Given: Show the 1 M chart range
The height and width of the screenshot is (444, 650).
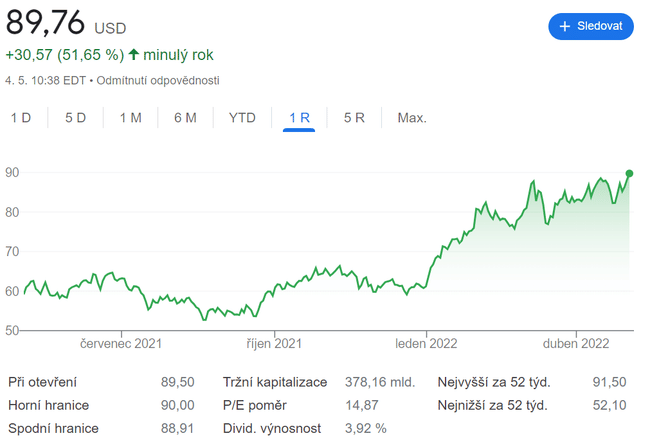Looking at the screenshot, I should pos(131,118).
